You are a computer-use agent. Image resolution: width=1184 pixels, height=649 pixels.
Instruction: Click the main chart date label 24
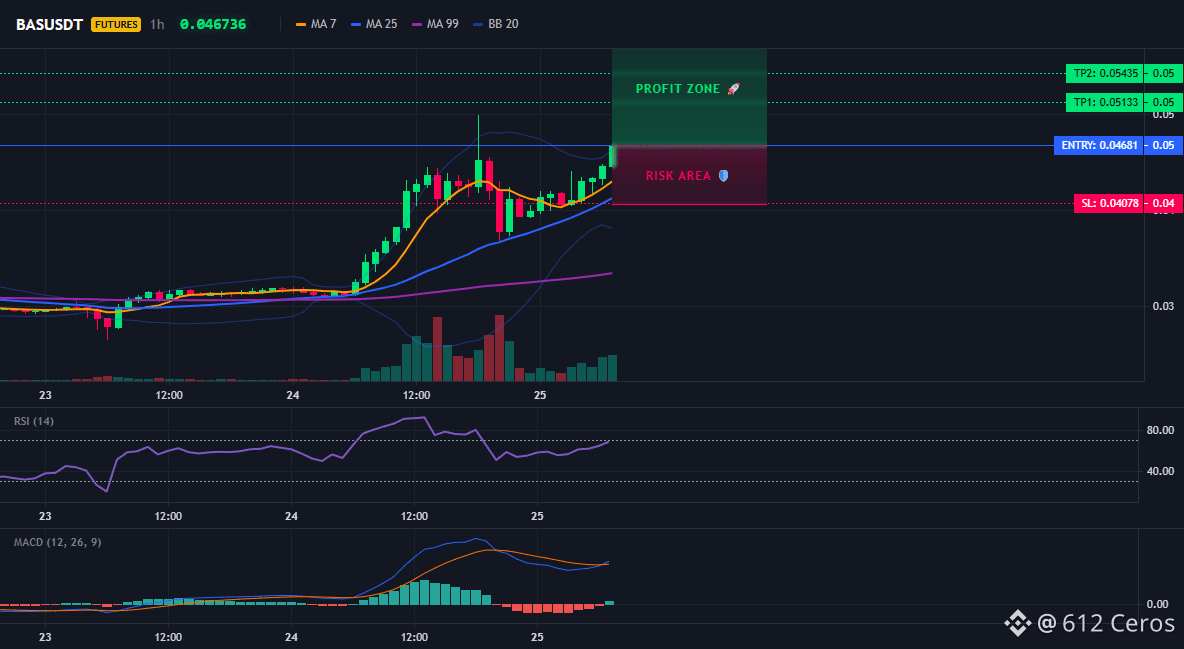click(293, 395)
